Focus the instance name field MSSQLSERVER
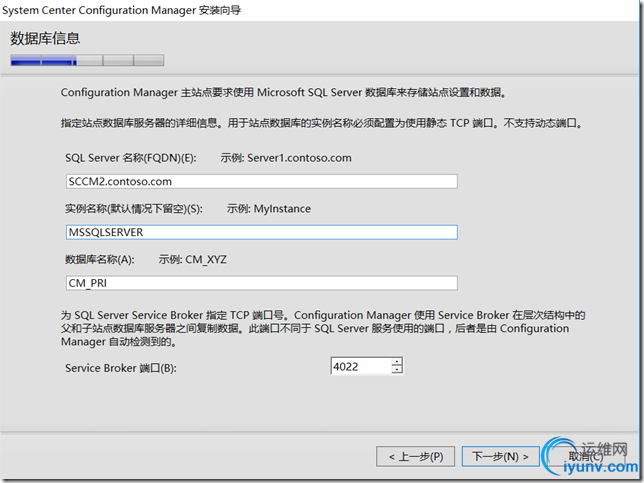The width and height of the screenshot is (644, 483). 262,232
